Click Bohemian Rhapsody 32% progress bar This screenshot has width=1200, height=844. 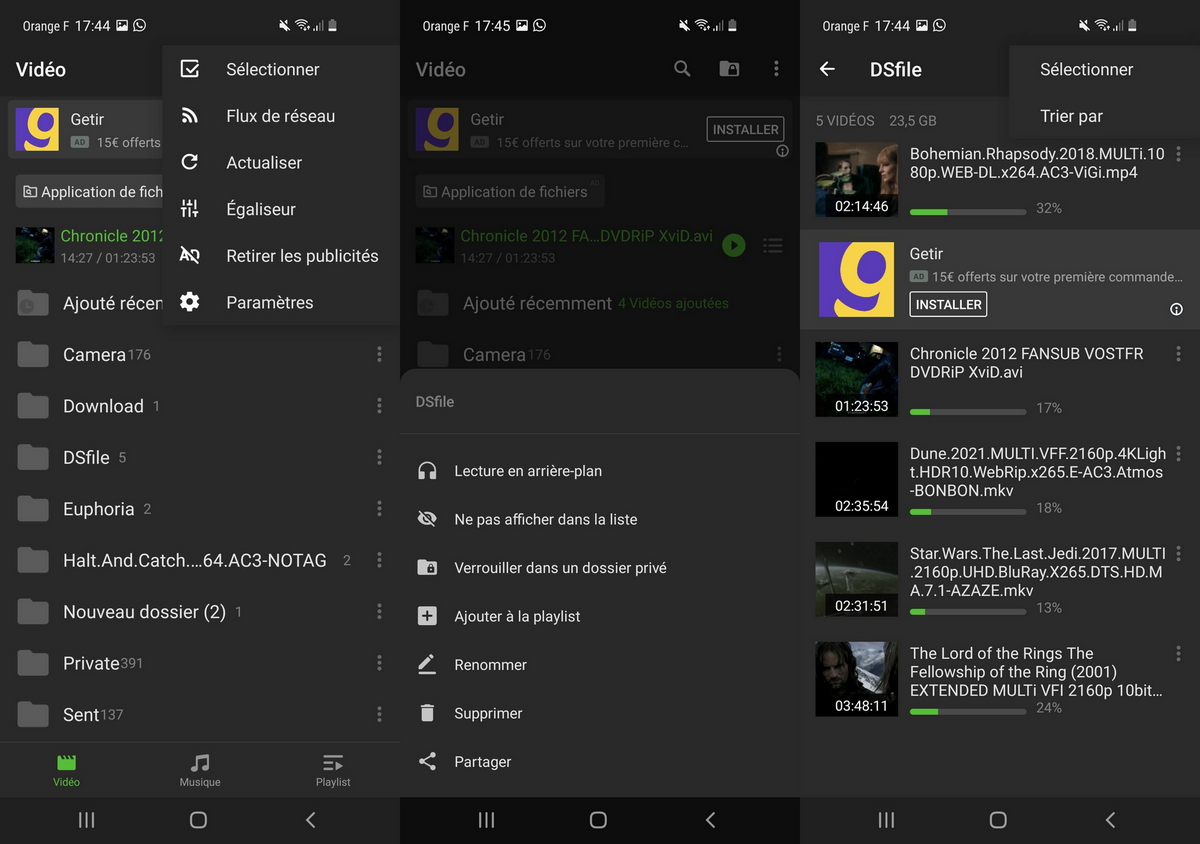[968, 212]
